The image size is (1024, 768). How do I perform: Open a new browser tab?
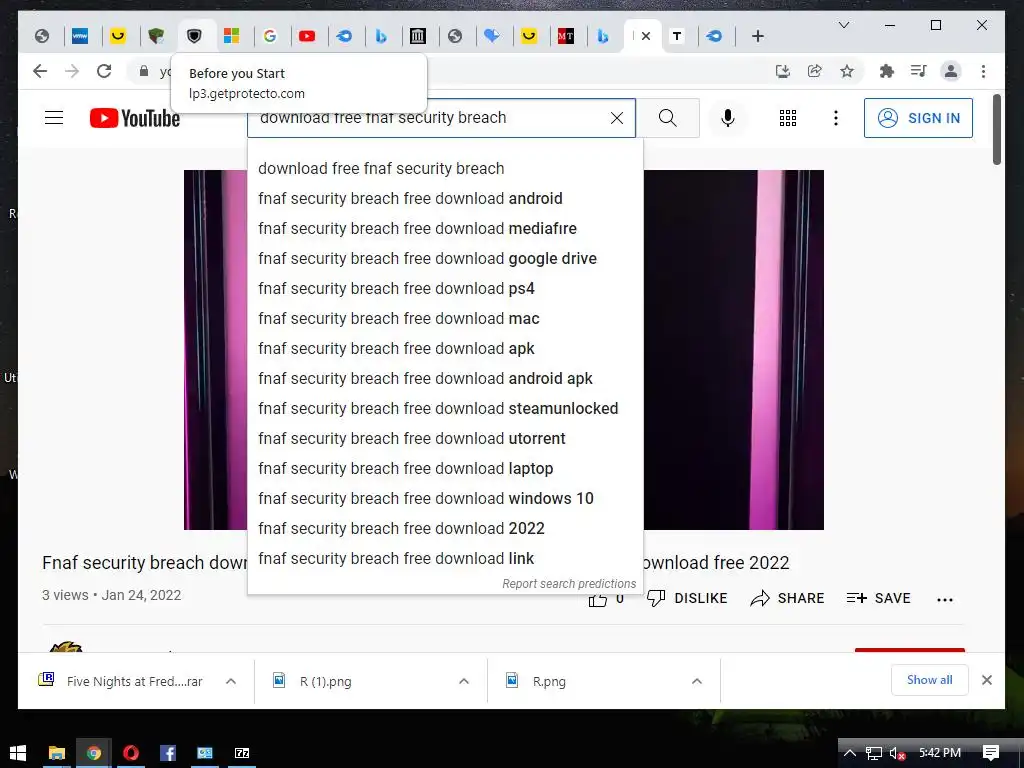758,36
